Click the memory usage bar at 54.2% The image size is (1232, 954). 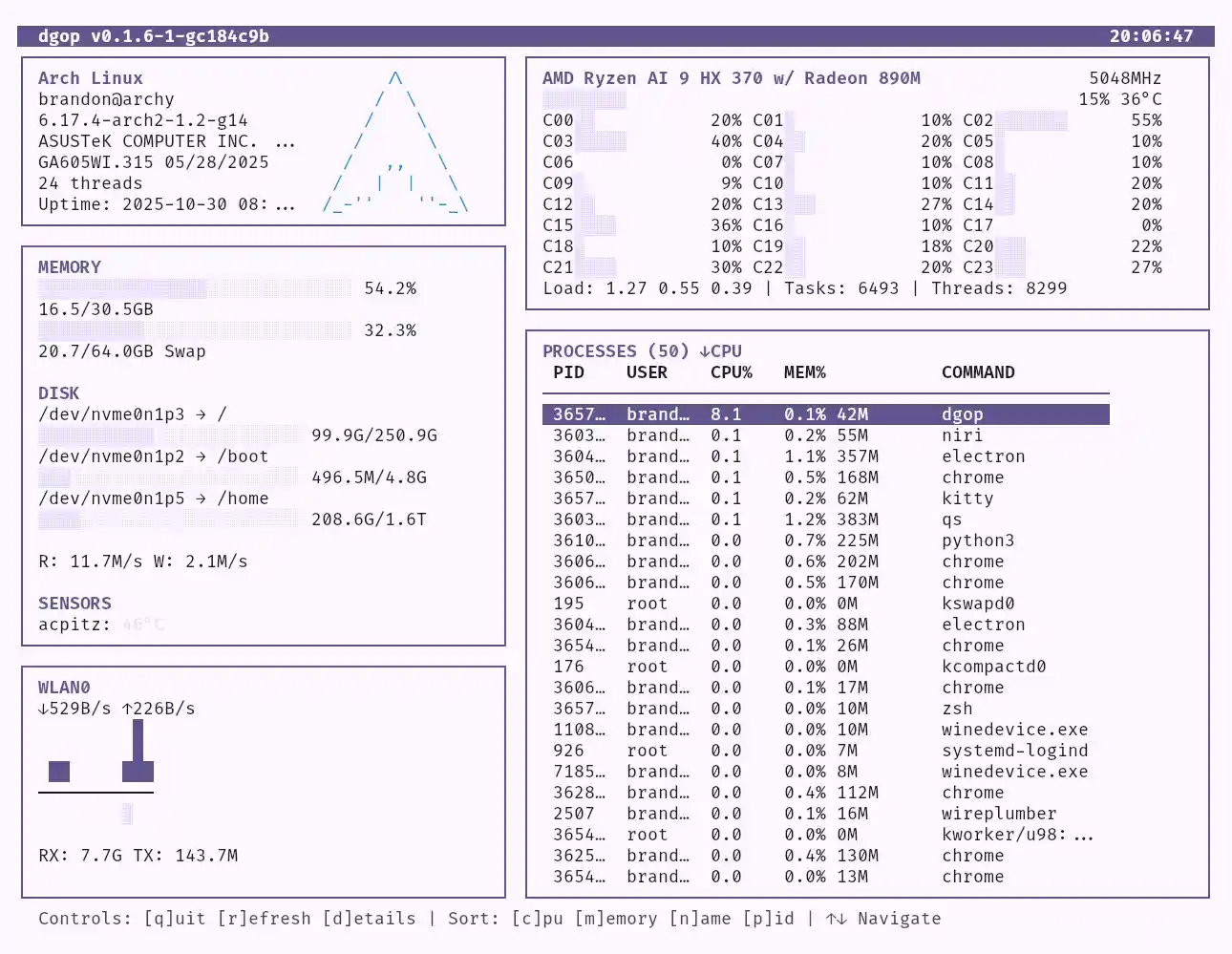[194, 288]
